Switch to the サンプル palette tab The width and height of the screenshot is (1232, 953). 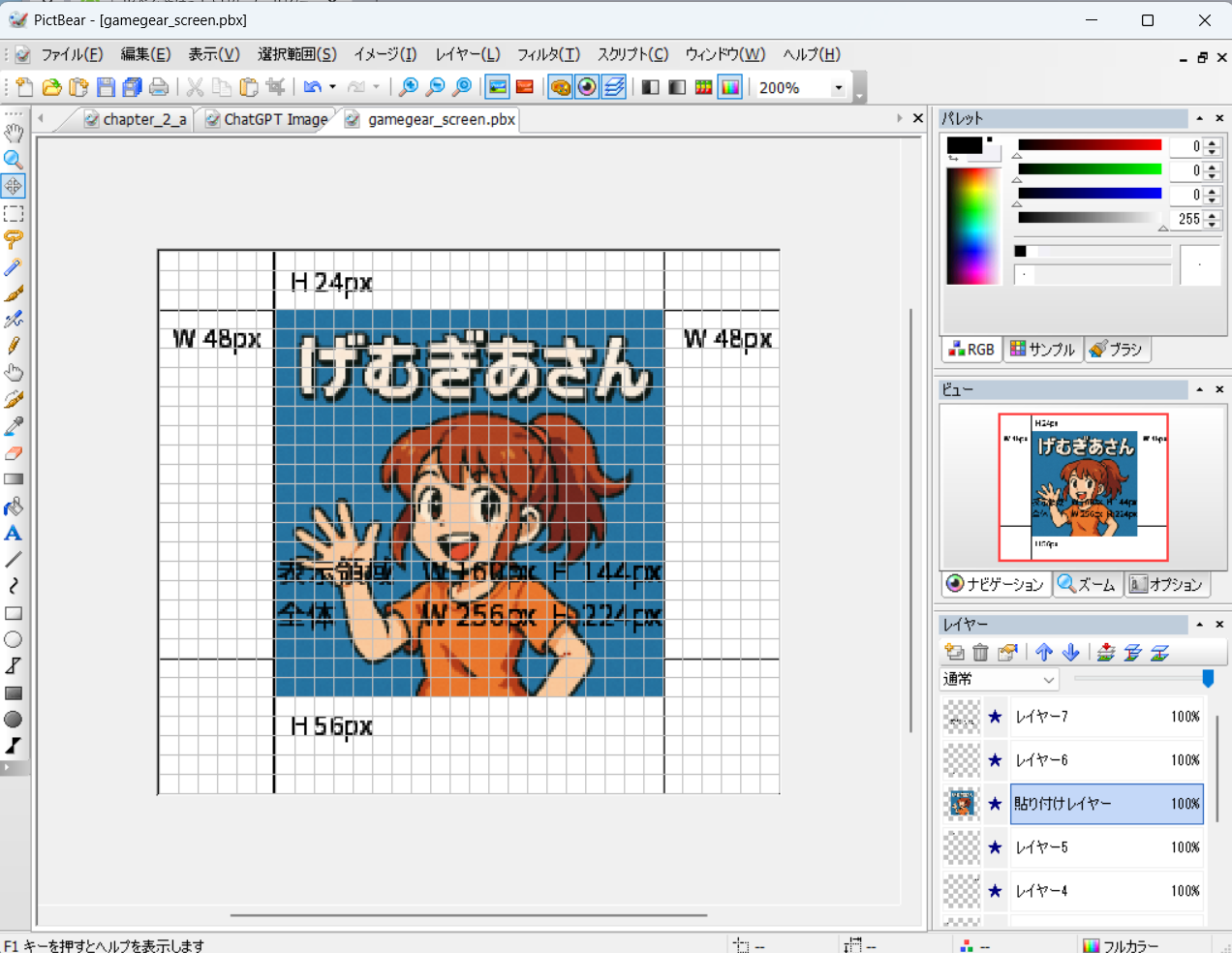point(1042,349)
